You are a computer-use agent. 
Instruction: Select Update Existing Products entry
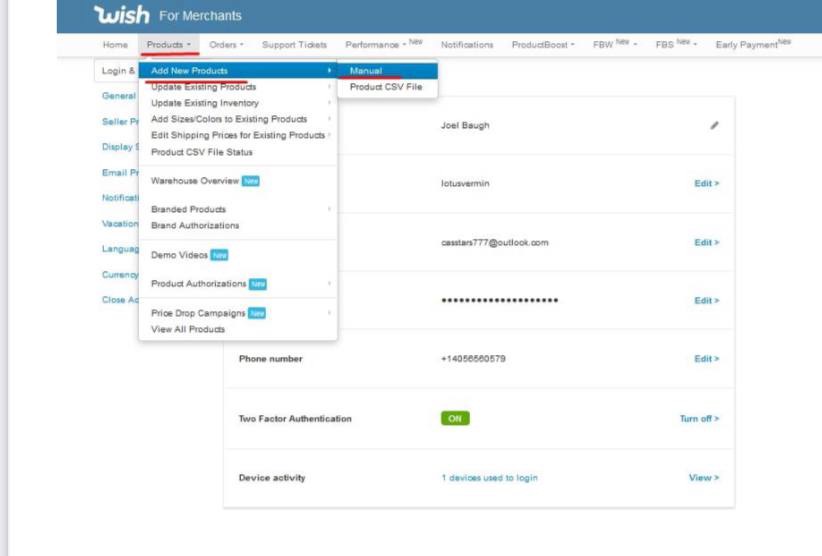click(238, 86)
